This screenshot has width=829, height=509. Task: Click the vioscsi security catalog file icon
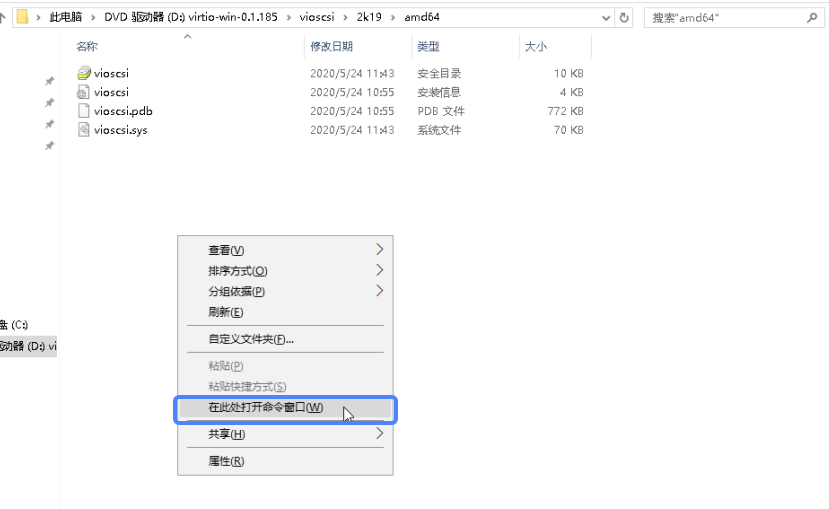pyautogui.click(x=84, y=73)
